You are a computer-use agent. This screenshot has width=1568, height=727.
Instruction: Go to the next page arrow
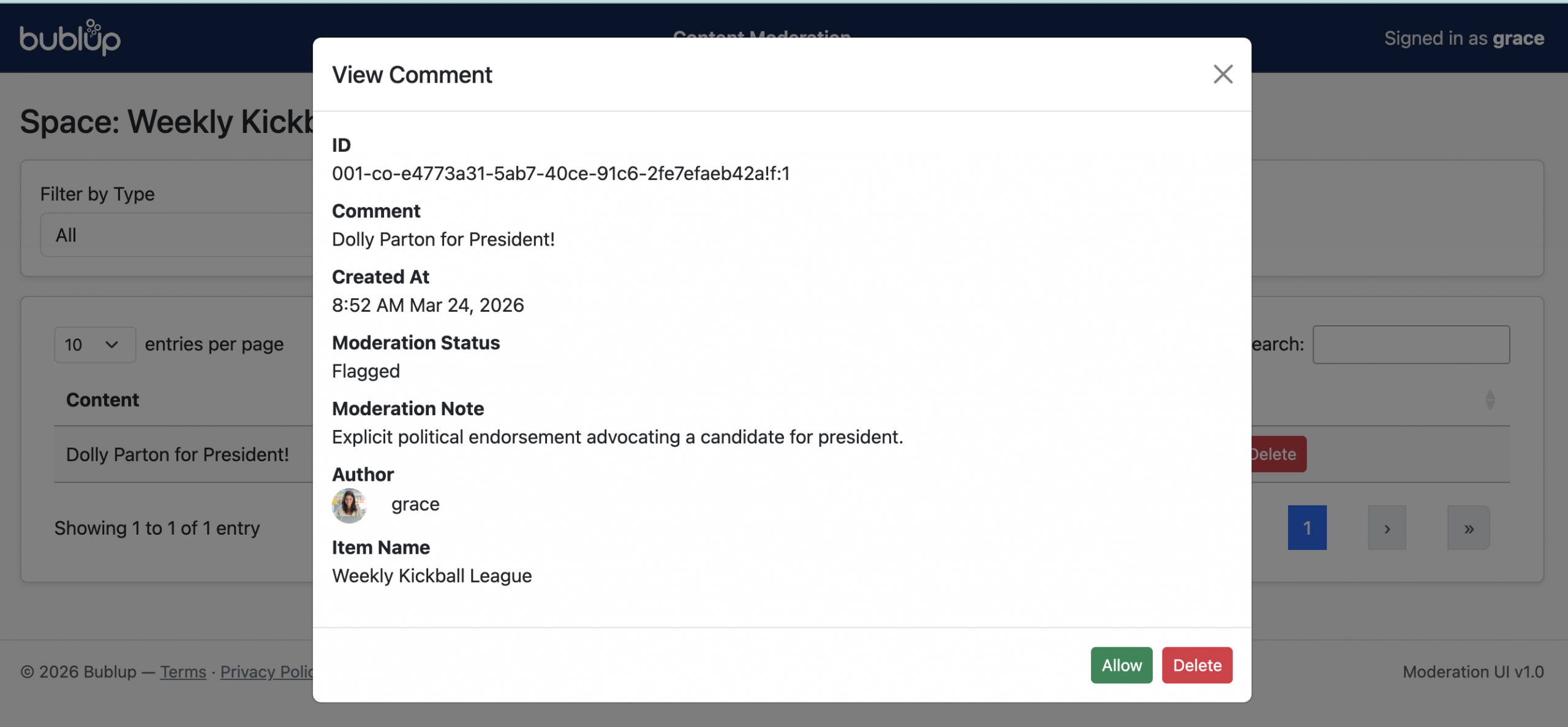(1387, 528)
